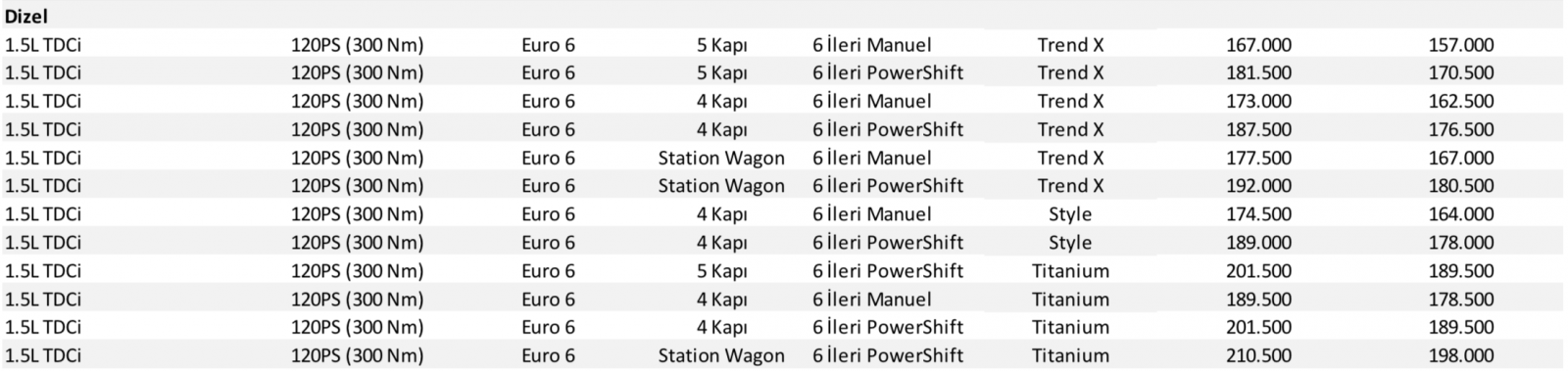Select the 189.500 Titanium Manuel price
The width and height of the screenshot is (1568, 371).
pos(1258,300)
